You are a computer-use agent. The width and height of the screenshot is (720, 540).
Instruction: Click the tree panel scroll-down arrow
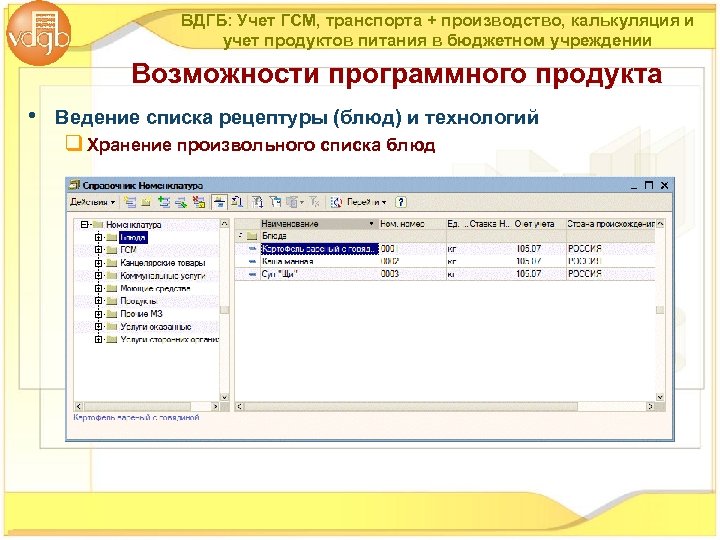[x=225, y=397]
